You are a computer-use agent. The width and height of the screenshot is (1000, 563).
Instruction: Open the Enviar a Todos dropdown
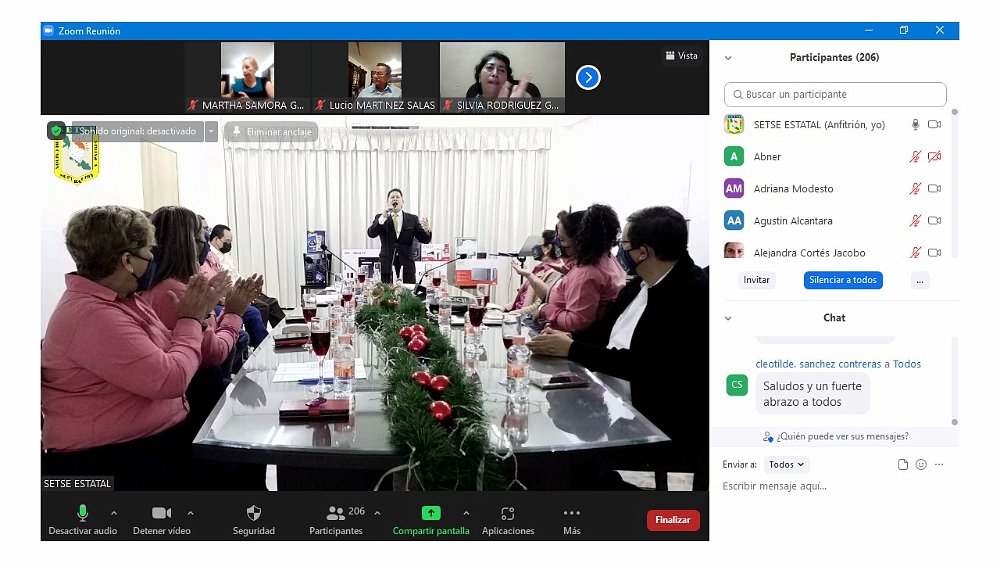click(x=786, y=465)
